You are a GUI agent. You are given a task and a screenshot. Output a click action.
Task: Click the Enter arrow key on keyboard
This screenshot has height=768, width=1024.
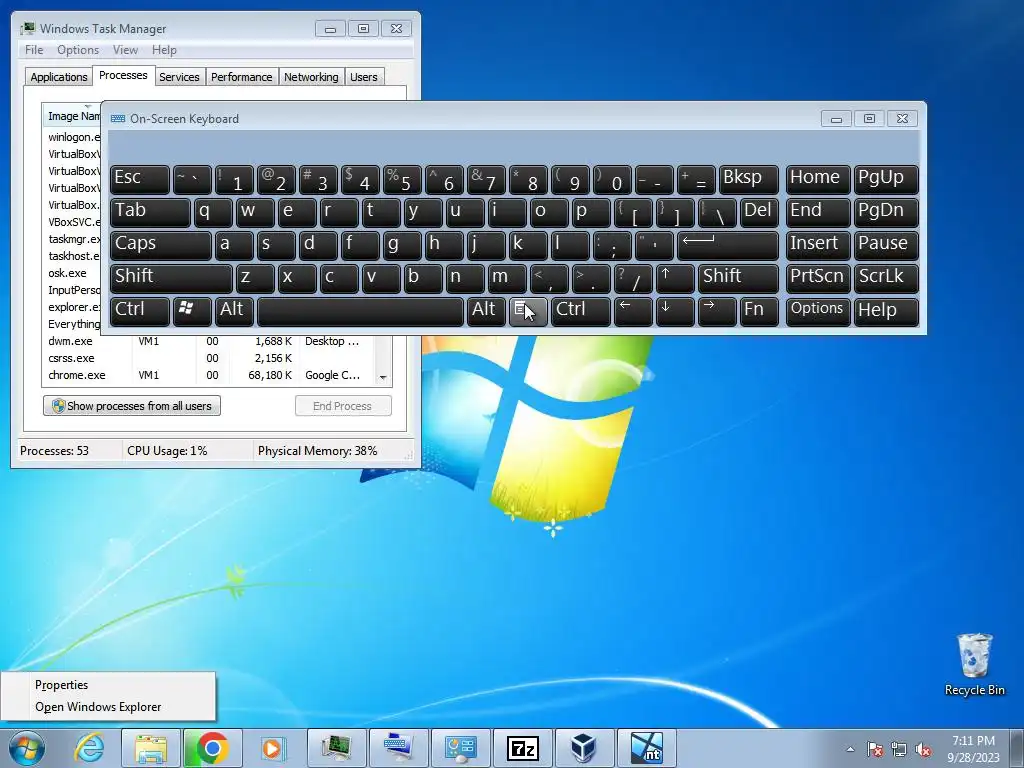point(727,245)
